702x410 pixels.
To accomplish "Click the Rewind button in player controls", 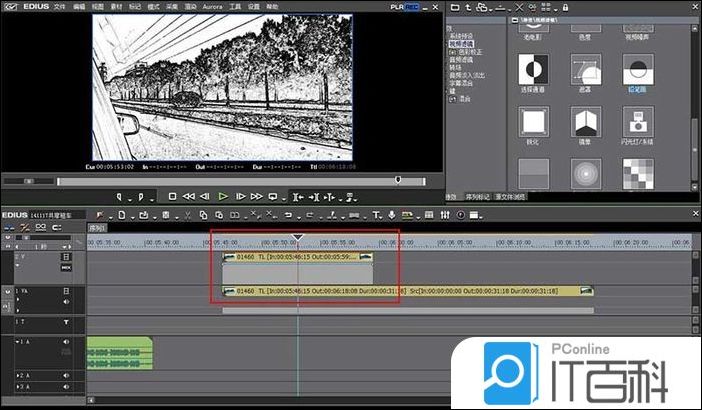I will click(x=188, y=196).
